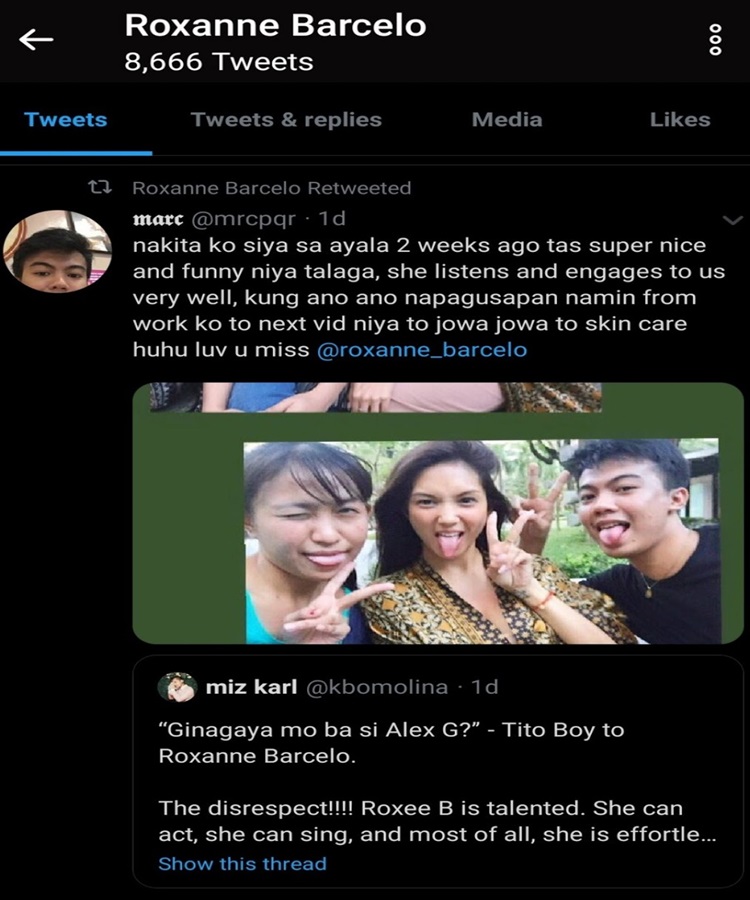Screen dimensions: 750x900
Task: Open the selfie photo with three people
Action: click(480, 540)
